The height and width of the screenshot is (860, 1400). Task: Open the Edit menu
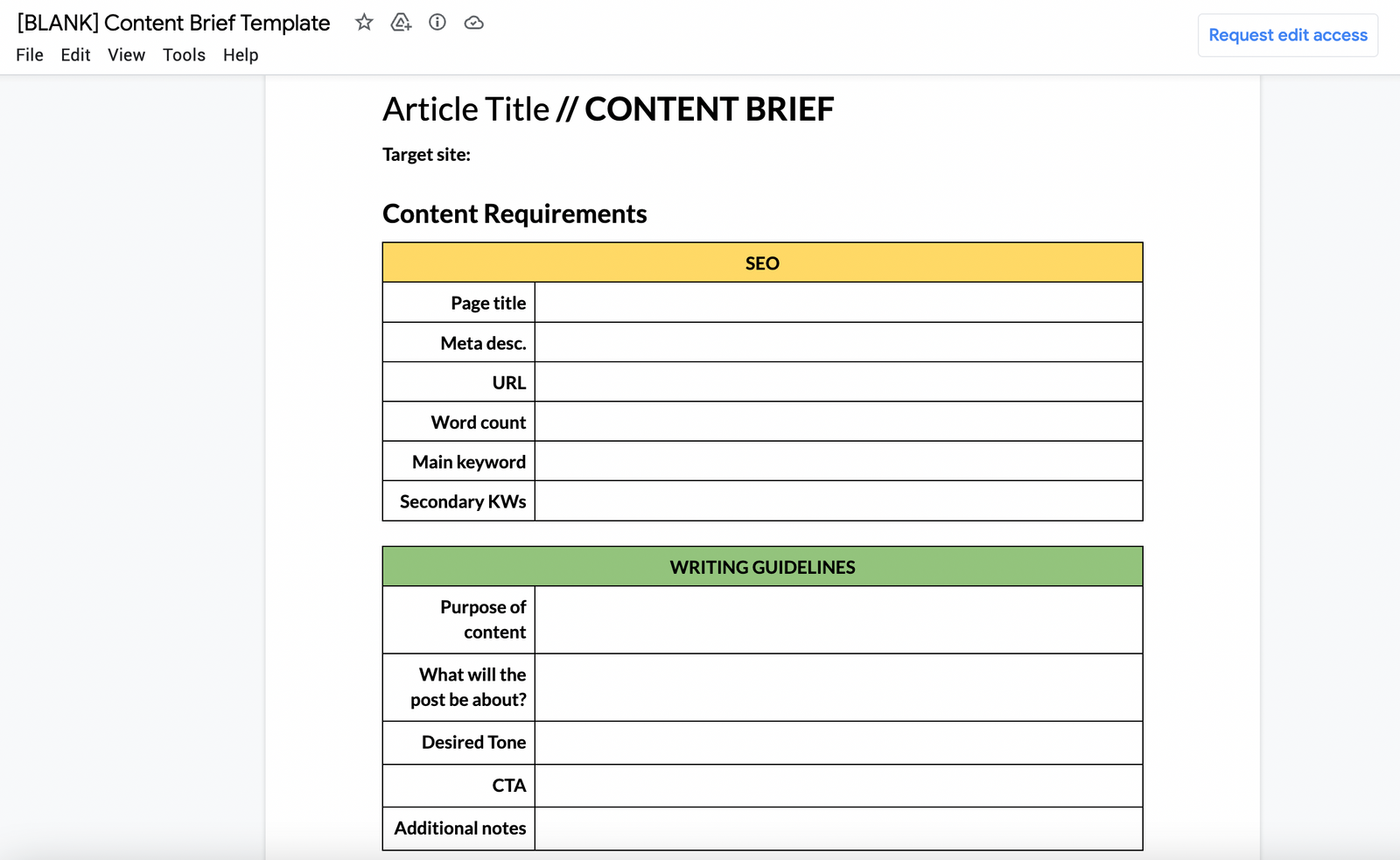click(x=75, y=54)
